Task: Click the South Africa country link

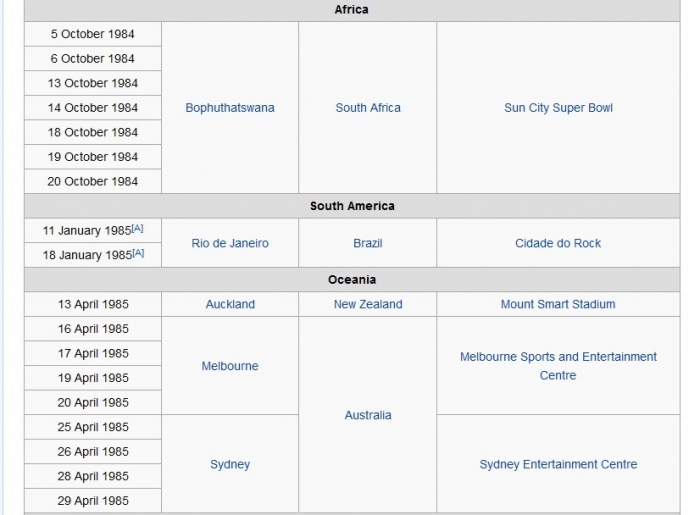Action: pyautogui.click(x=367, y=108)
